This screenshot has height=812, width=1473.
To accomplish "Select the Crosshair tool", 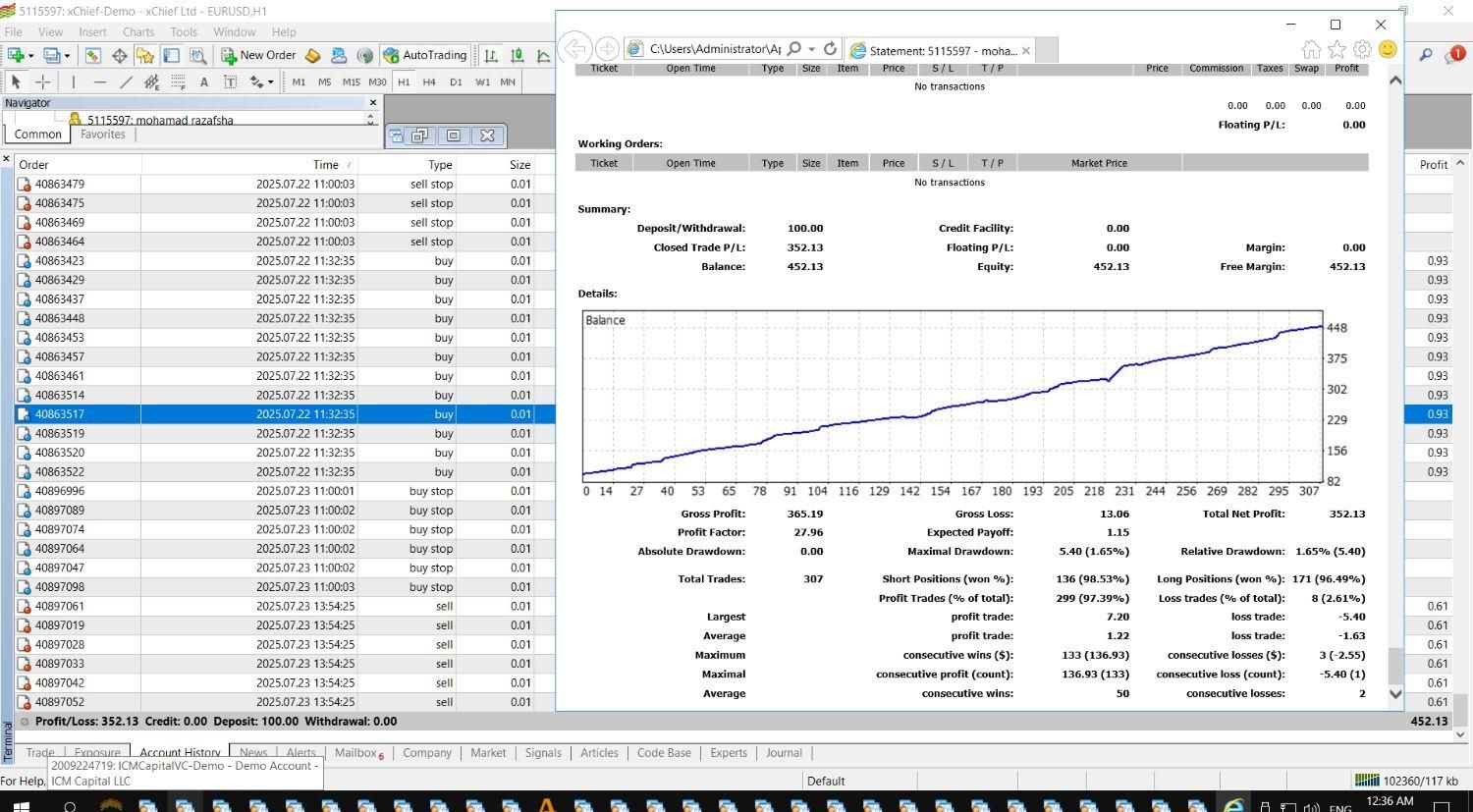I will [43, 82].
